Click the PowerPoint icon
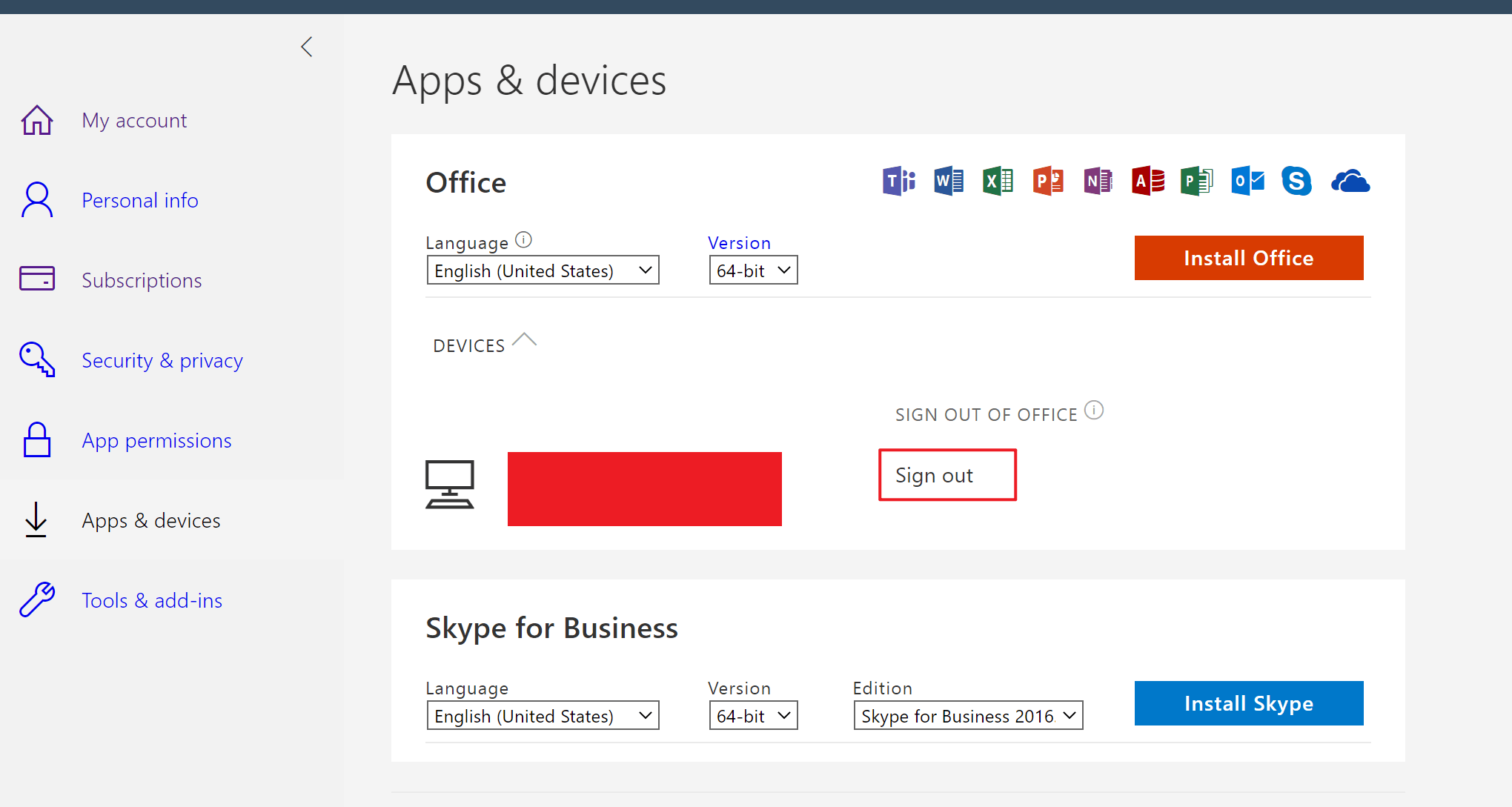 pyautogui.click(x=1048, y=181)
